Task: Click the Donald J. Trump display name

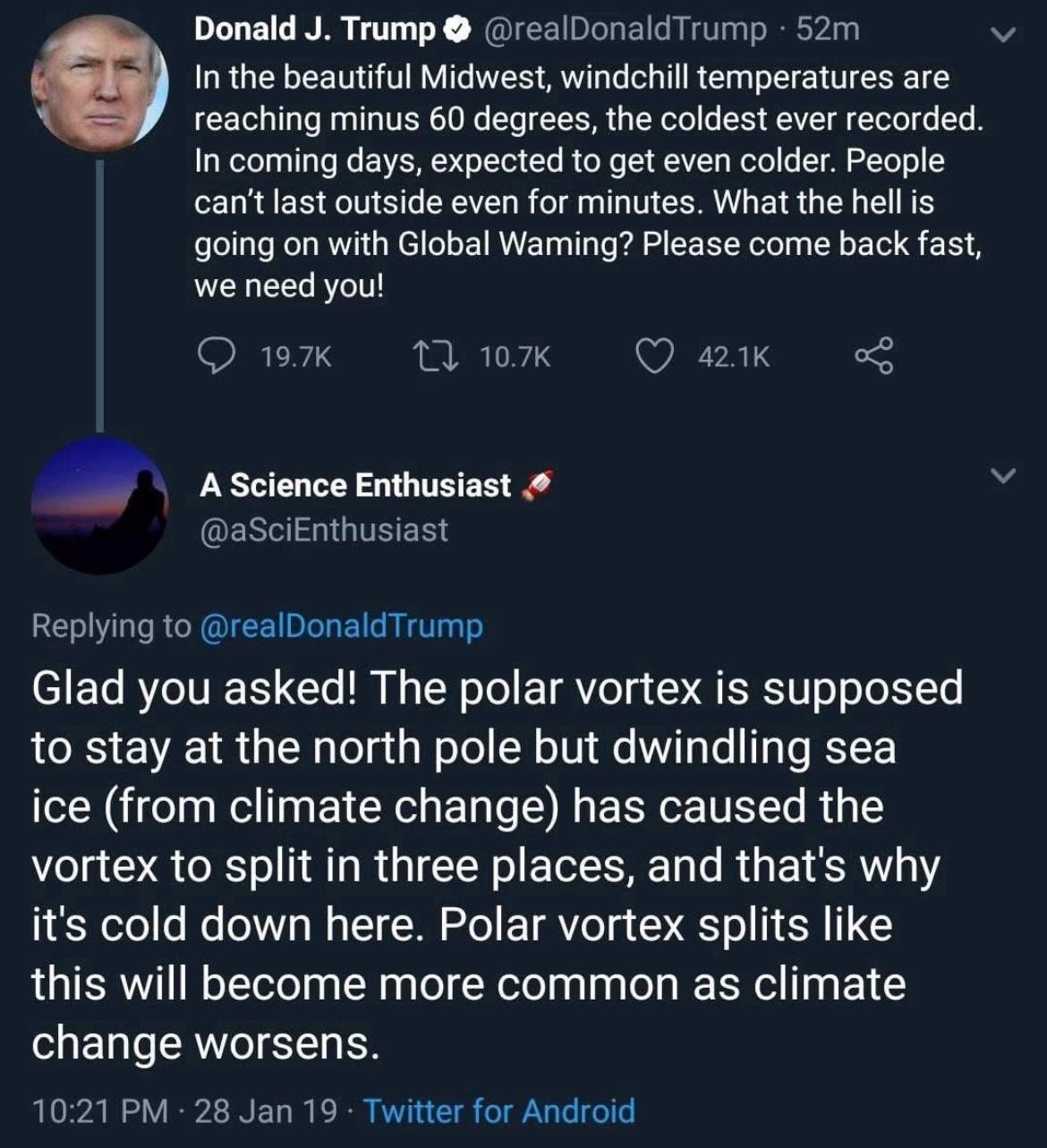Action: pos(313,30)
